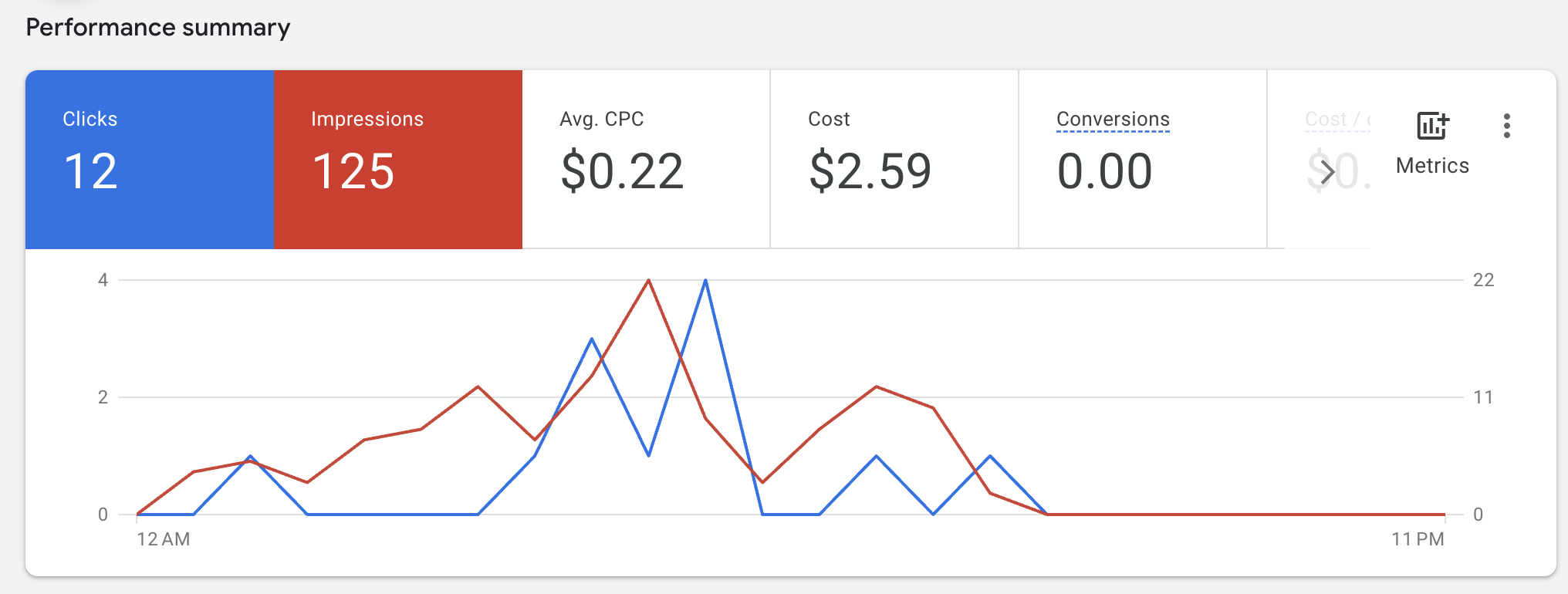Image resolution: width=1568 pixels, height=594 pixels.
Task: Click the 12 AM x-axis label
Action: [x=163, y=539]
